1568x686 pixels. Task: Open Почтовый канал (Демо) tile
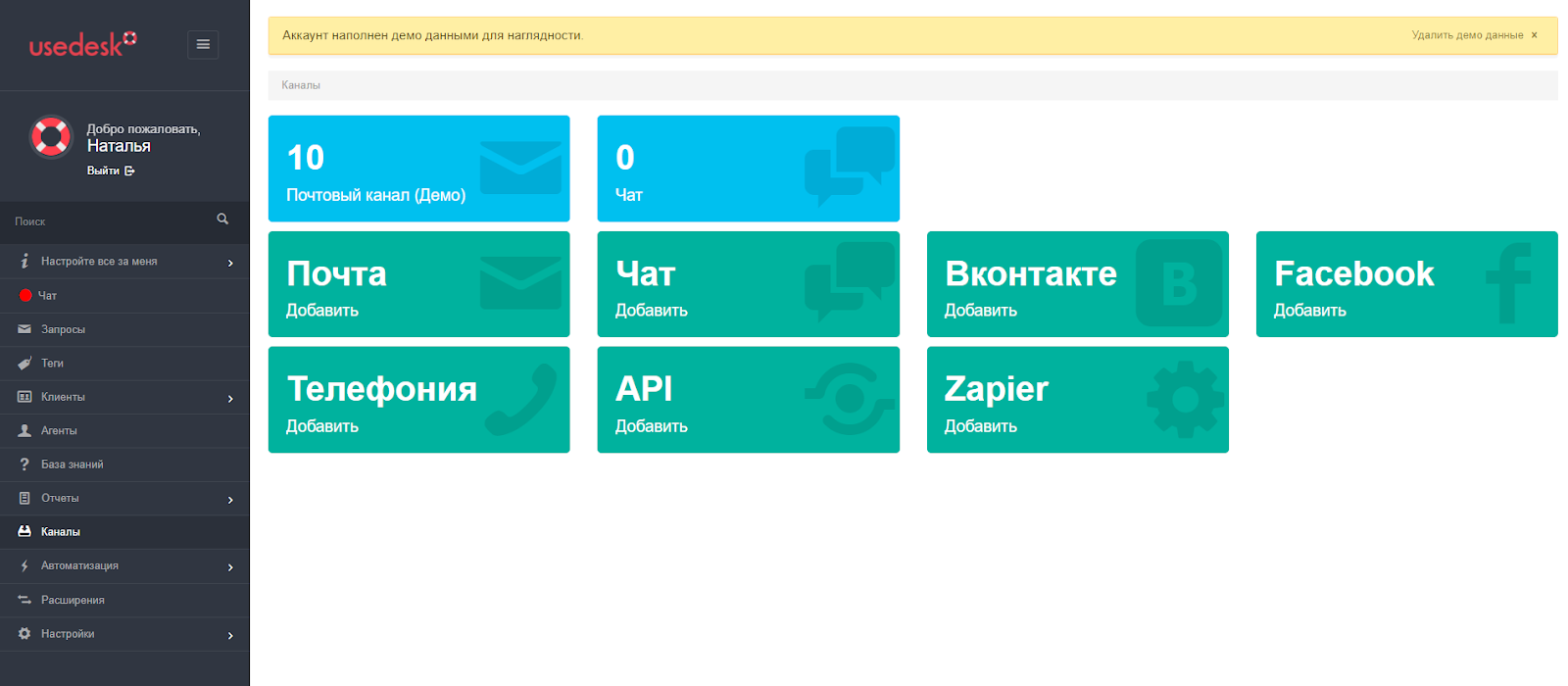point(418,169)
